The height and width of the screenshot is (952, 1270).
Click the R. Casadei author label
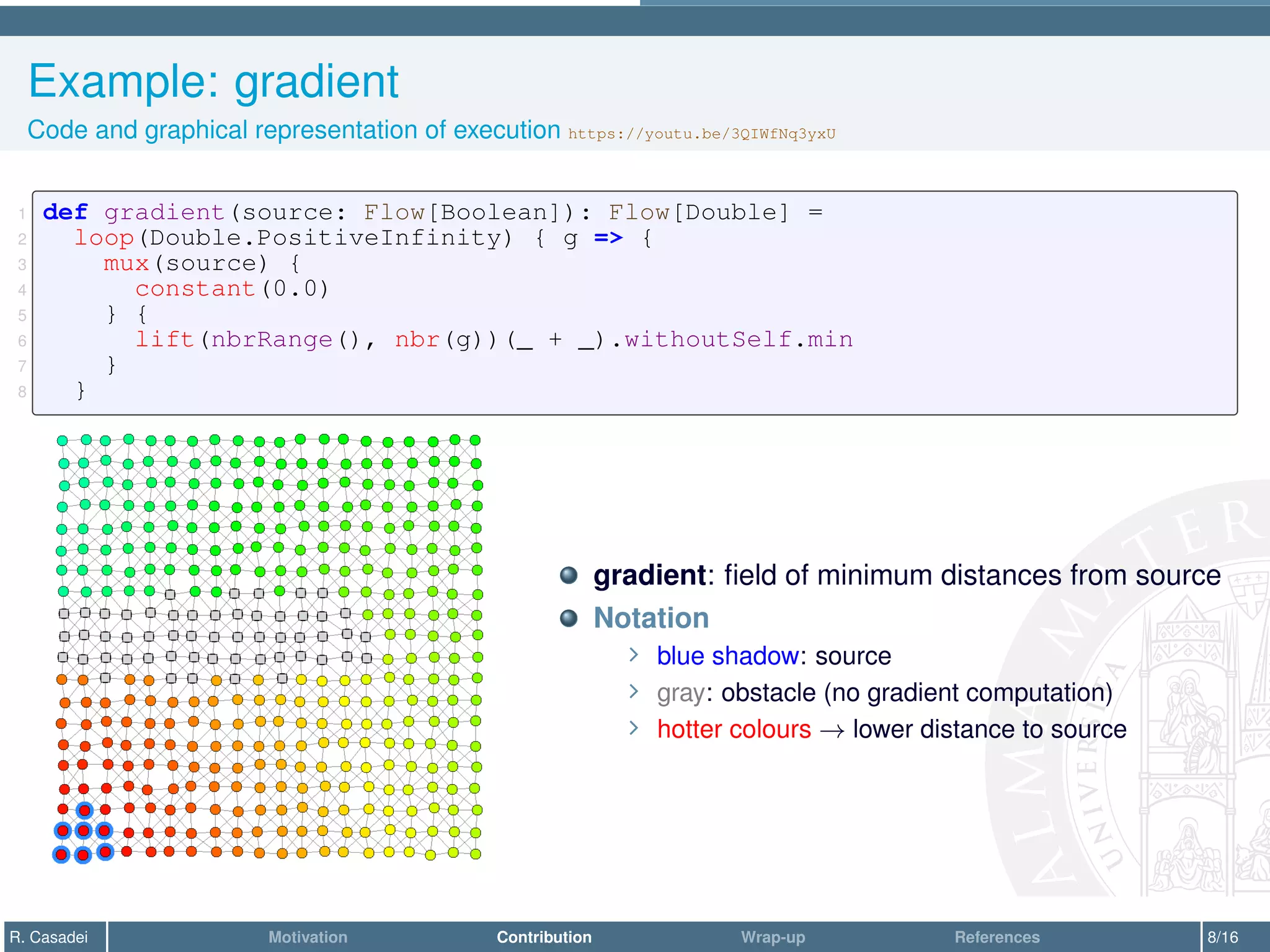point(49,937)
